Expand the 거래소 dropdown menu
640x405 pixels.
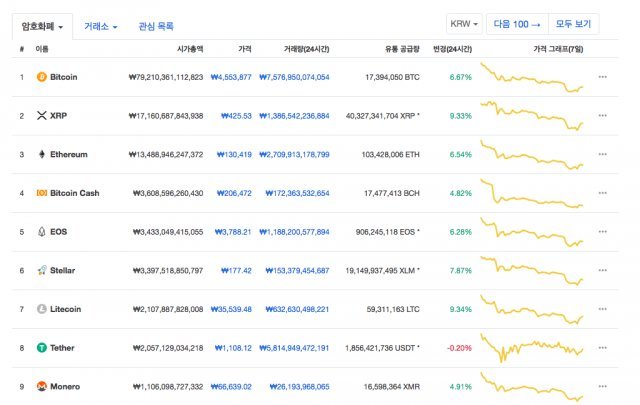[x=101, y=26]
